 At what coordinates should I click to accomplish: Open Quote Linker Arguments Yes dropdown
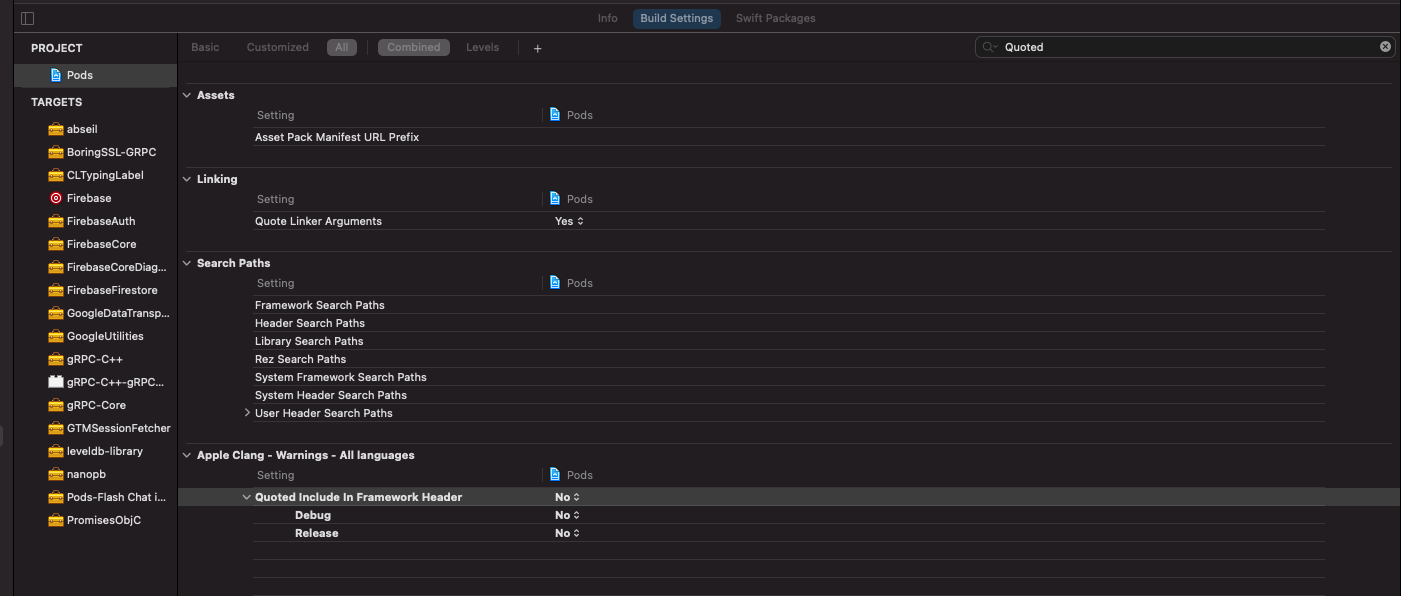coord(569,221)
